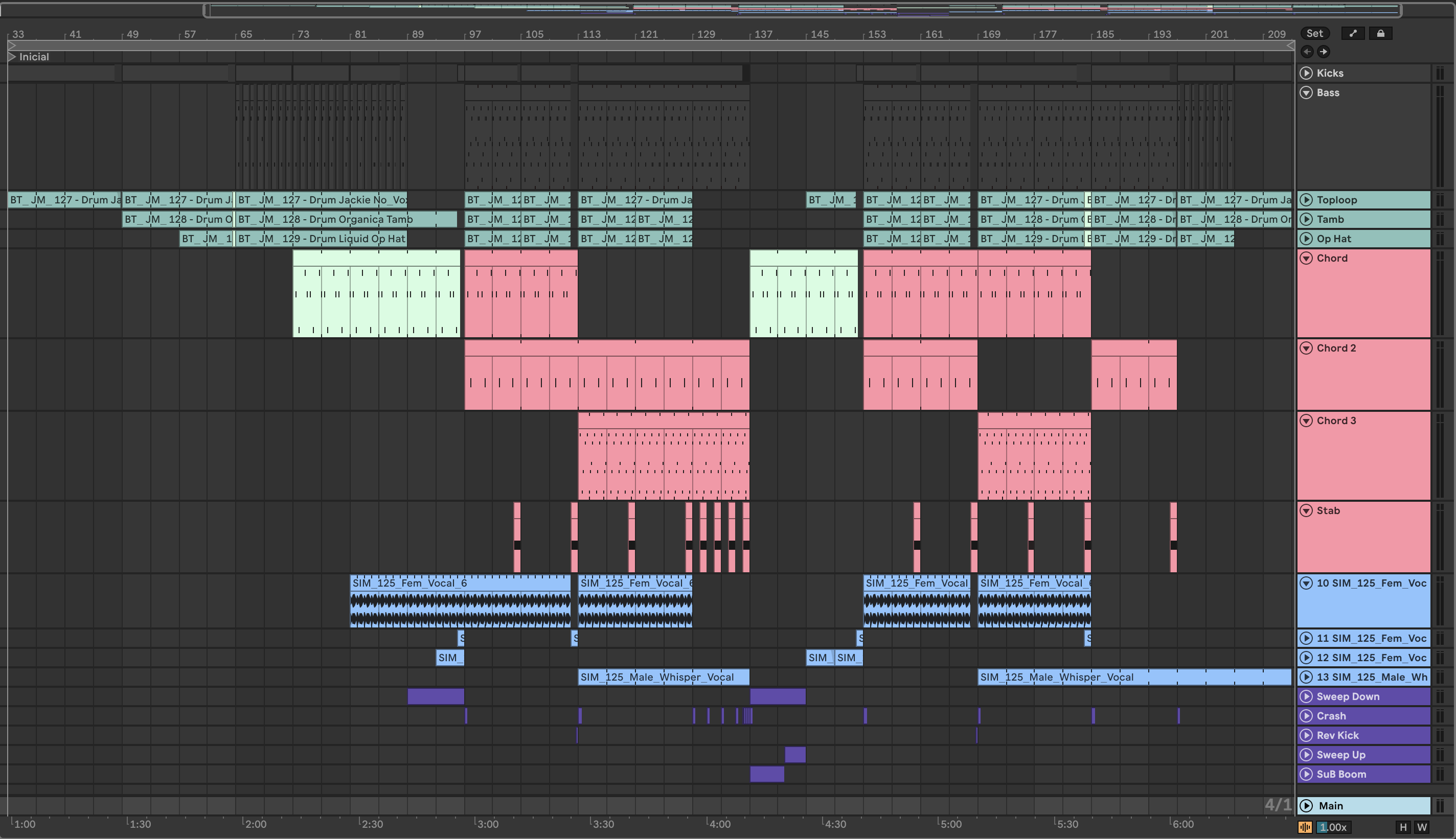
Task: Unfold the Main track arrow
Action: point(1306,806)
